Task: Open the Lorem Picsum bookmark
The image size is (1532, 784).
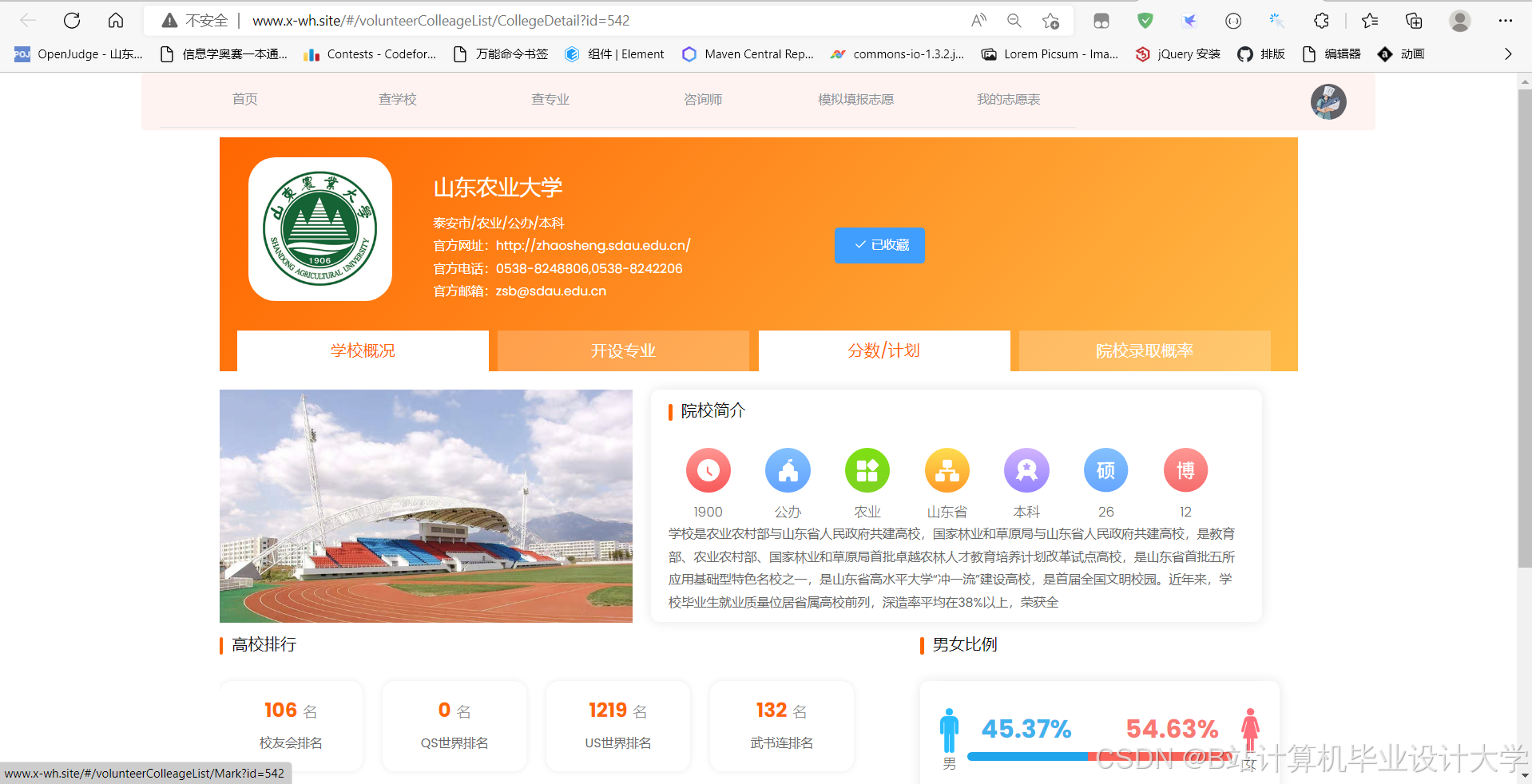Action: pos(1050,53)
